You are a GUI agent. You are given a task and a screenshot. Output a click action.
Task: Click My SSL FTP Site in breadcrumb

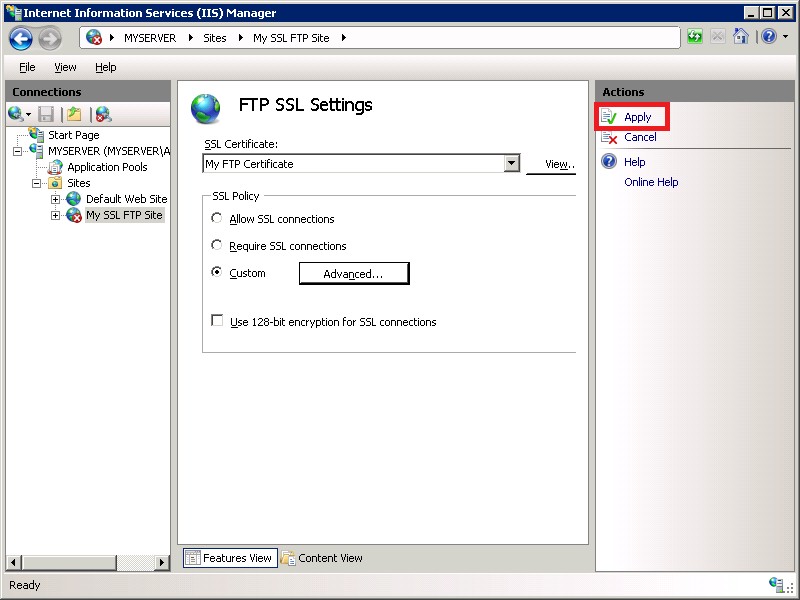point(291,38)
